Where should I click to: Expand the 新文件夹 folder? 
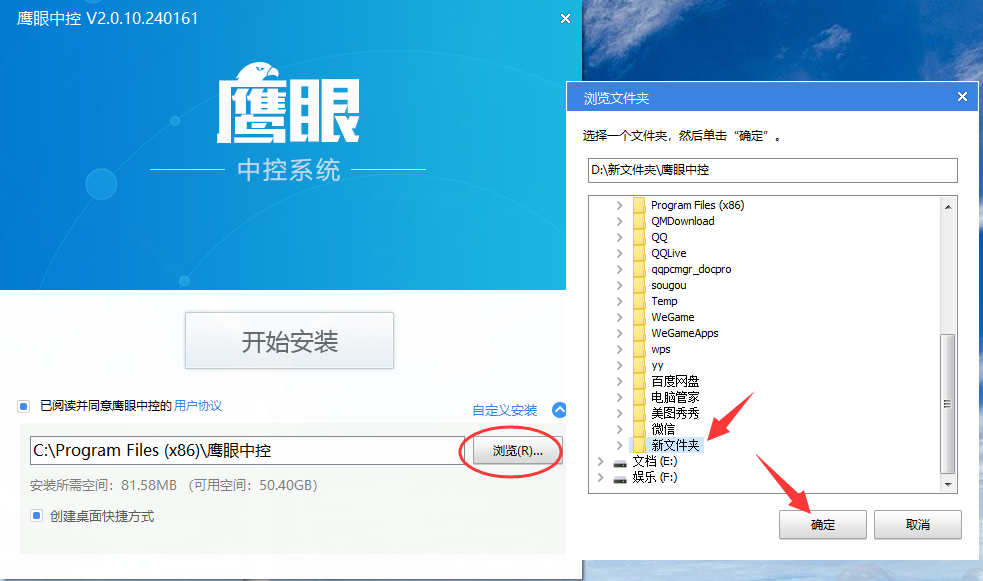[x=619, y=445]
